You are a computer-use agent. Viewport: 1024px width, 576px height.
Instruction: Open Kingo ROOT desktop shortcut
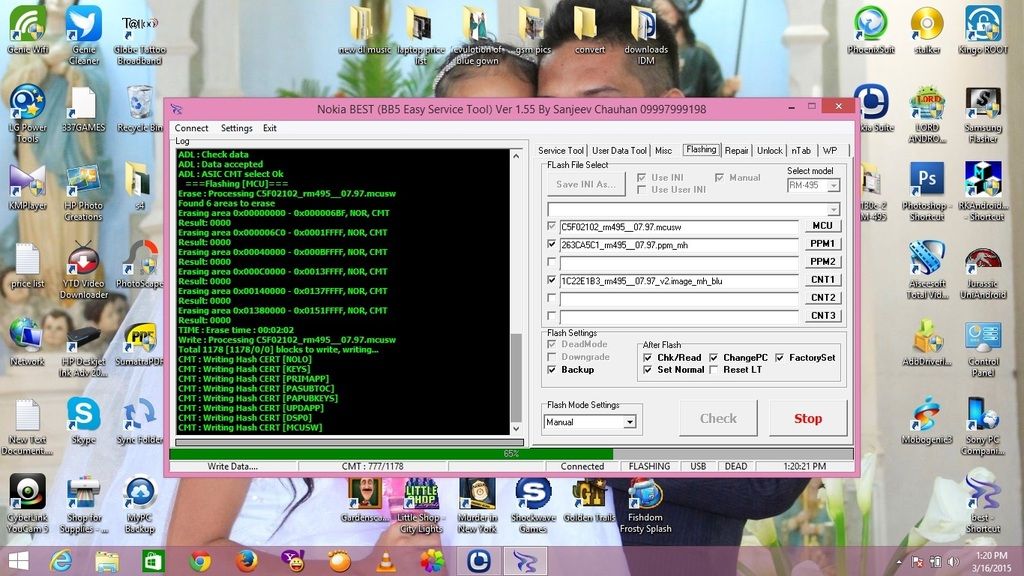click(983, 28)
